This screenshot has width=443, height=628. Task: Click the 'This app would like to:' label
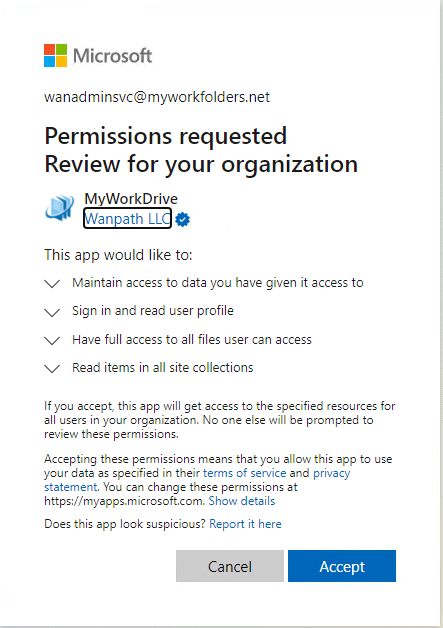click(x=118, y=255)
